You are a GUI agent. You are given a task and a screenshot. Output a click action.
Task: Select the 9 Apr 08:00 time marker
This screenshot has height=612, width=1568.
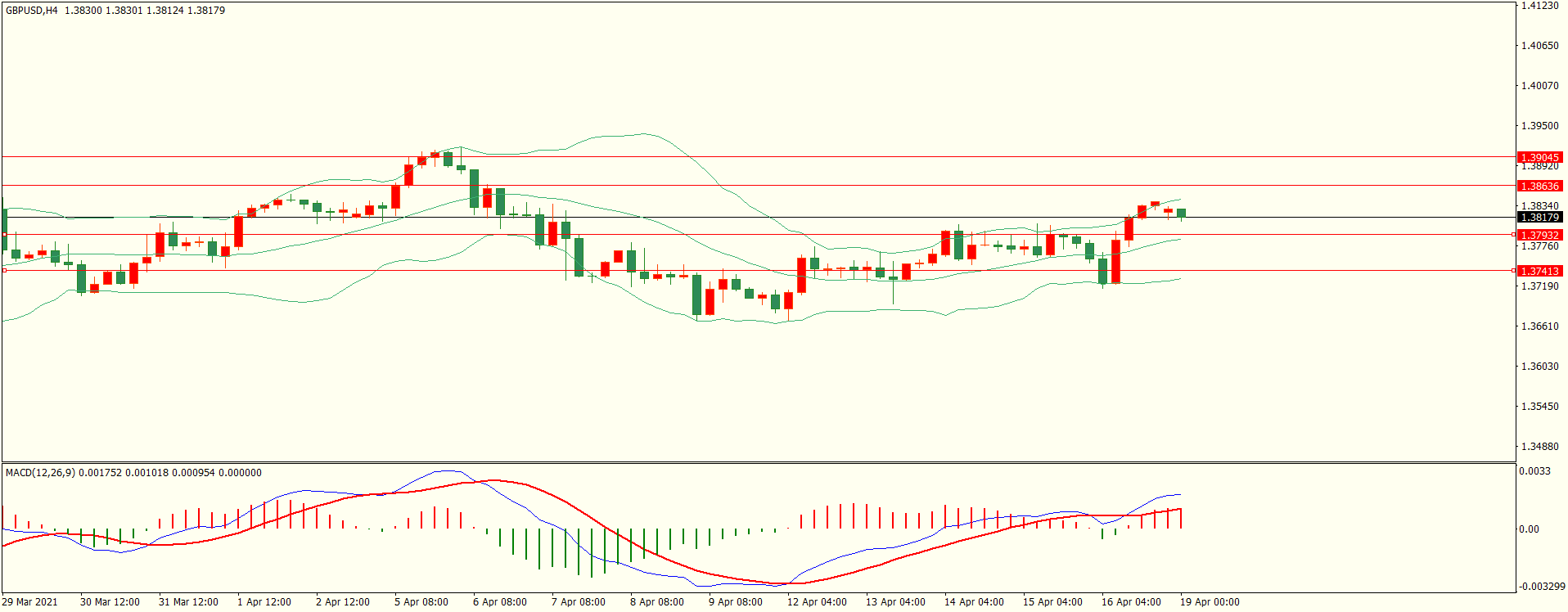pos(735,601)
